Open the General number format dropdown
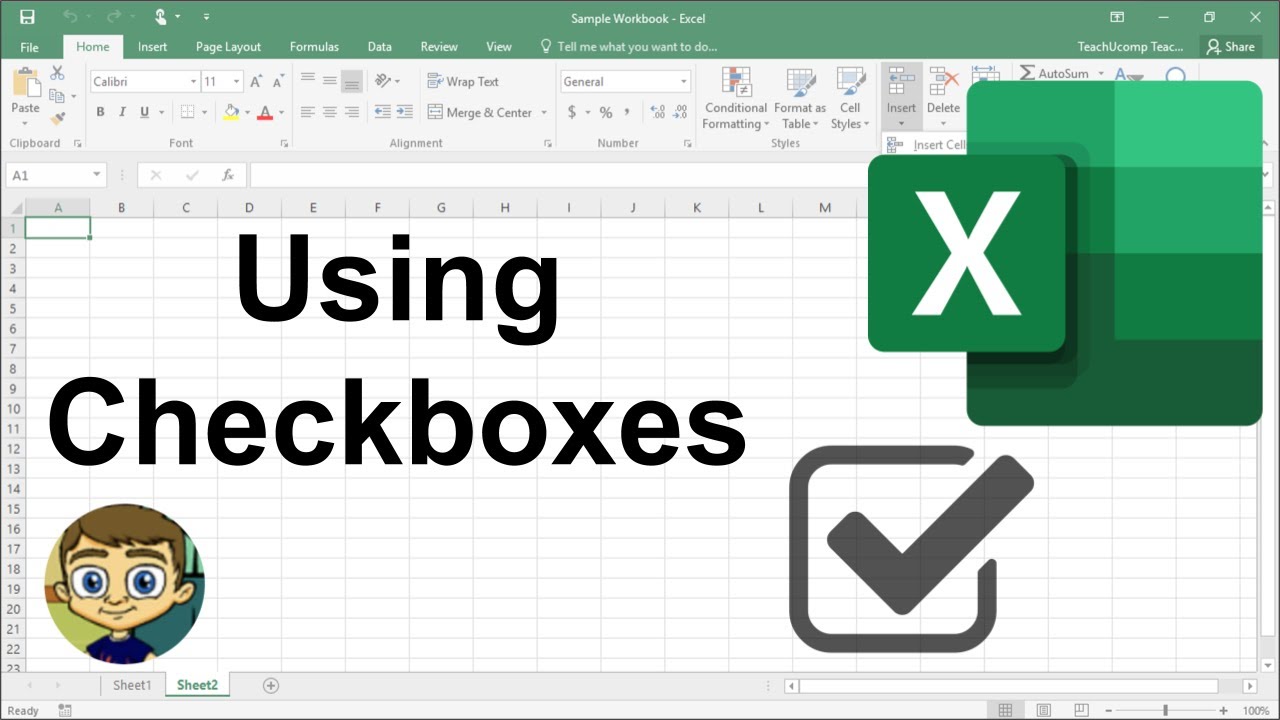 tap(684, 82)
